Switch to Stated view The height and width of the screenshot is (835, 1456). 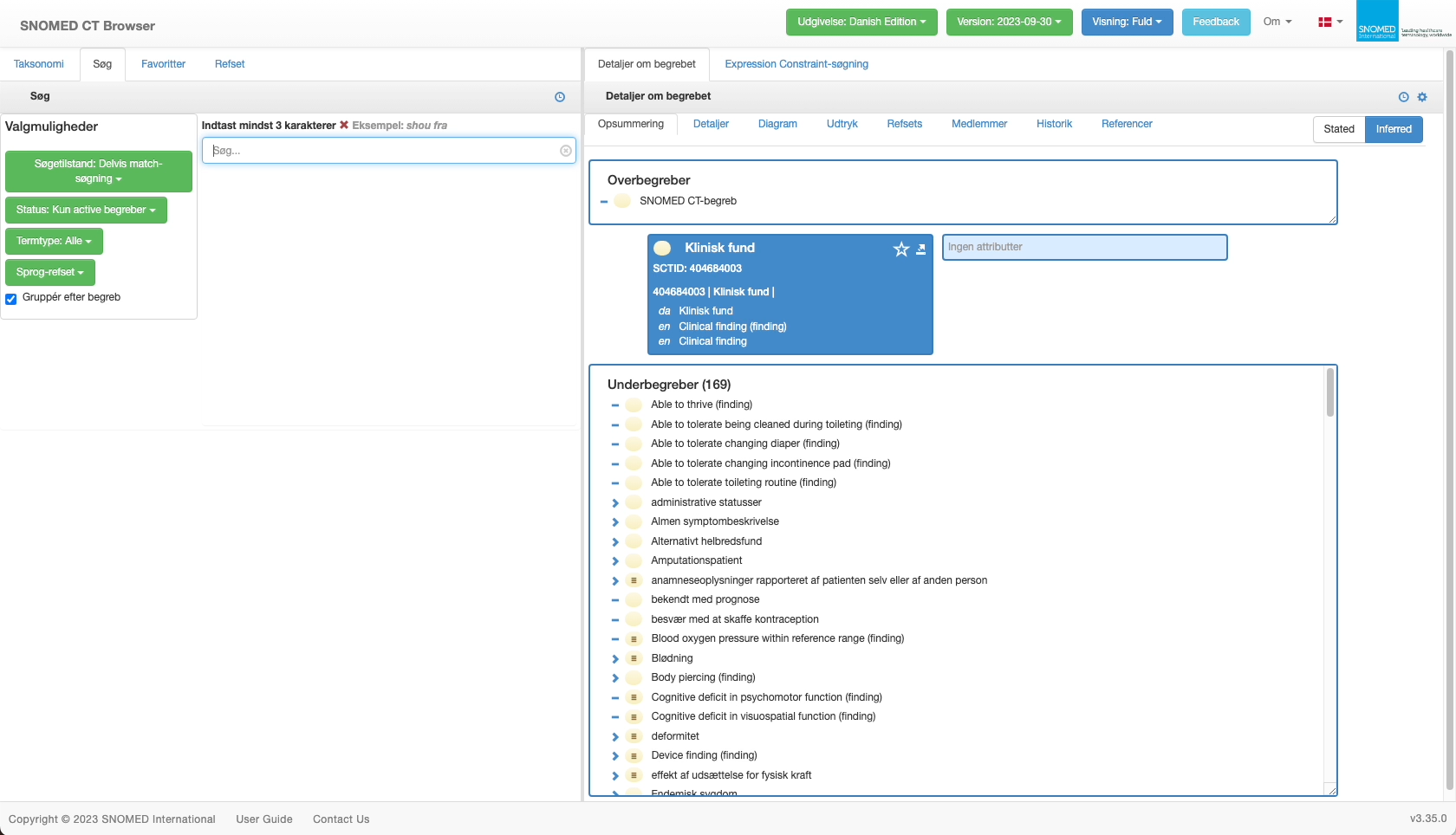[x=1339, y=129]
